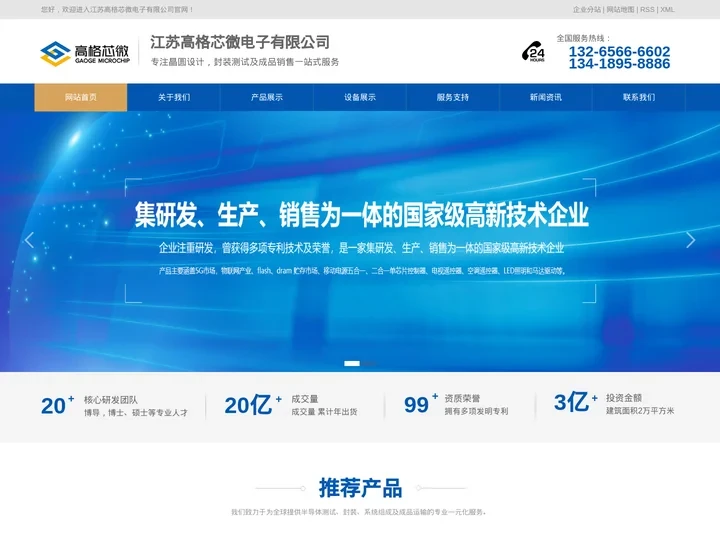Open the 网站首页 navigation tab
Viewport: 720px width, 540px height.
81,97
